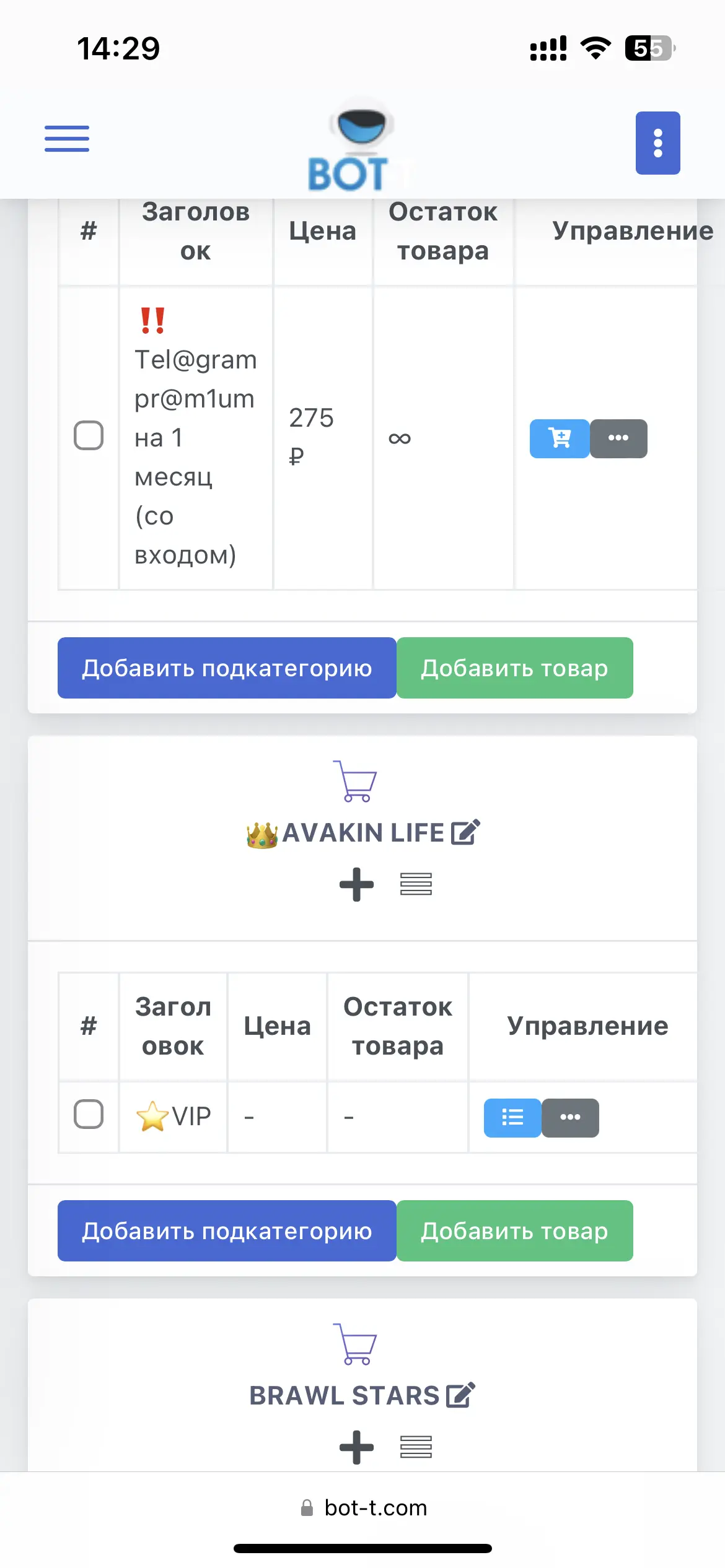Click upper "Добавить подкатегорию" button
Viewport: 725px width, 1568px height.
point(227,668)
